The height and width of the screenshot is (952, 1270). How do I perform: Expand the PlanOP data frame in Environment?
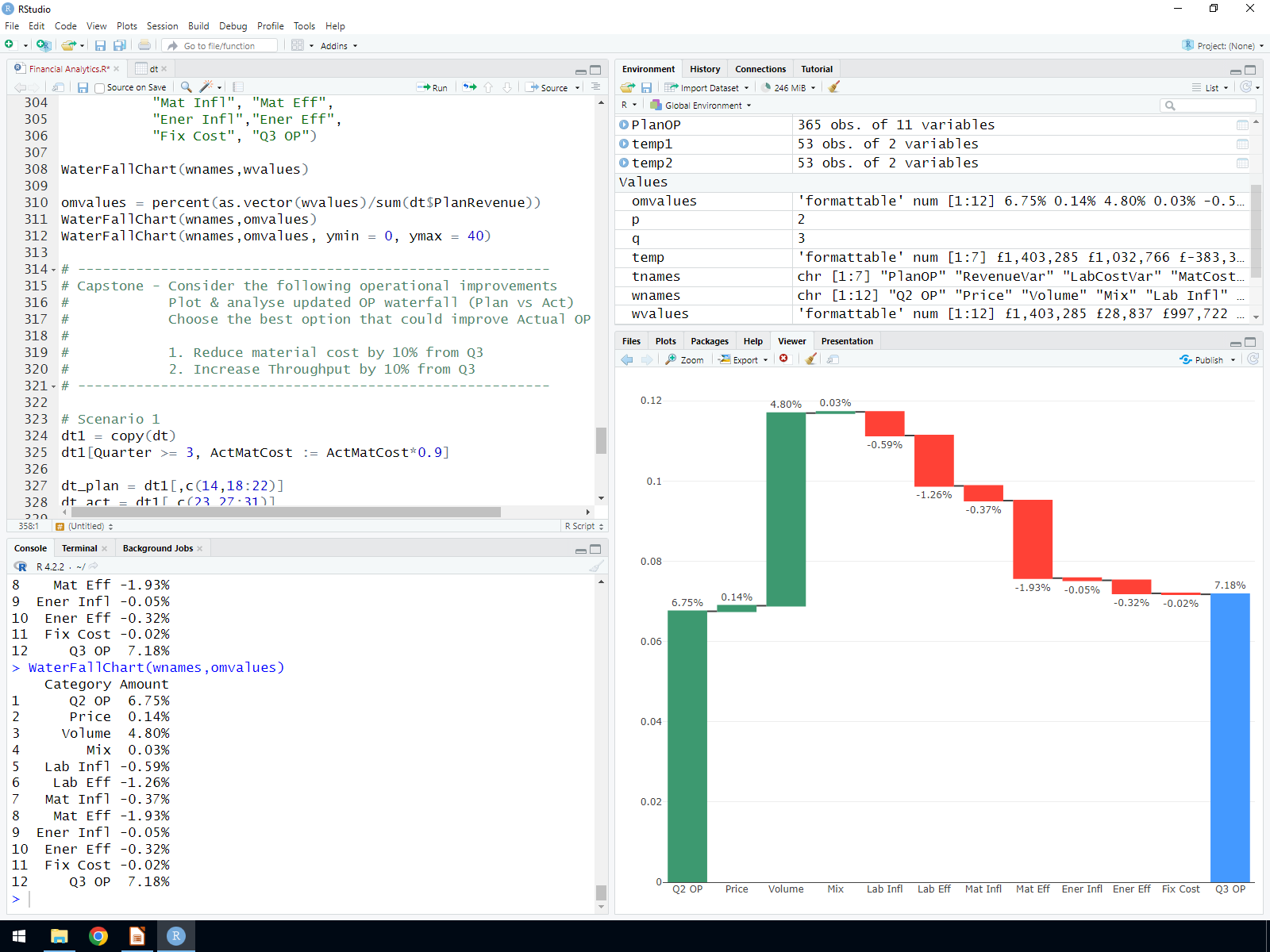click(624, 125)
